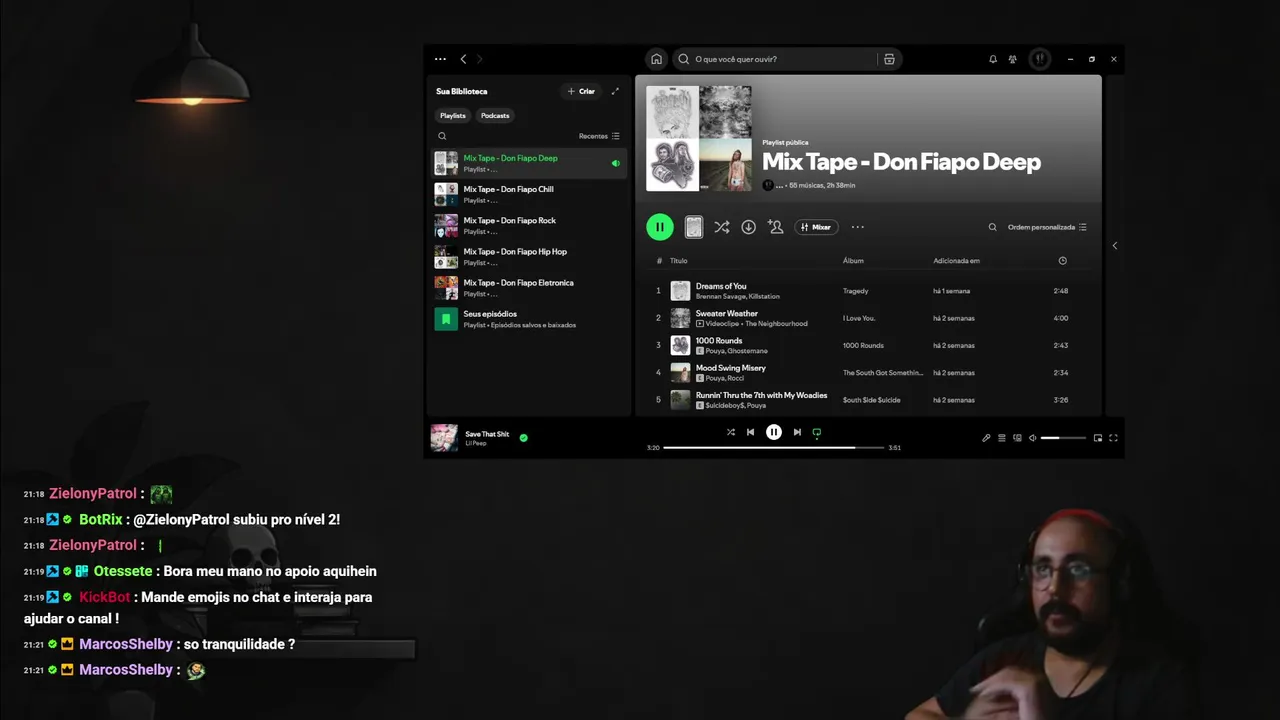Download the playlist with the arrow icon
Viewport: 1280px width, 720px height.
pos(748,227)
